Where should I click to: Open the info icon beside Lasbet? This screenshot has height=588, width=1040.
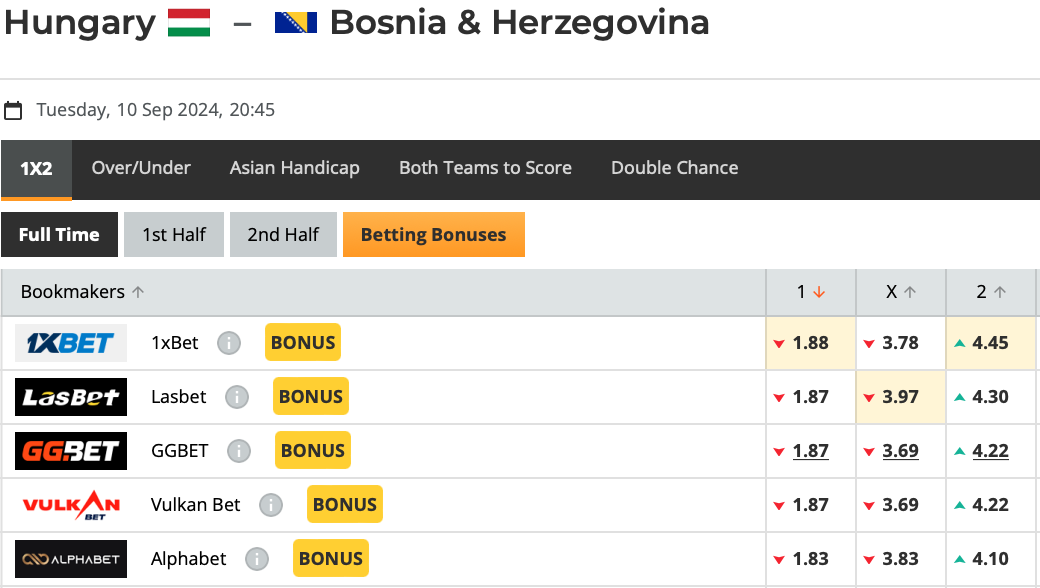tap(237, 397)
